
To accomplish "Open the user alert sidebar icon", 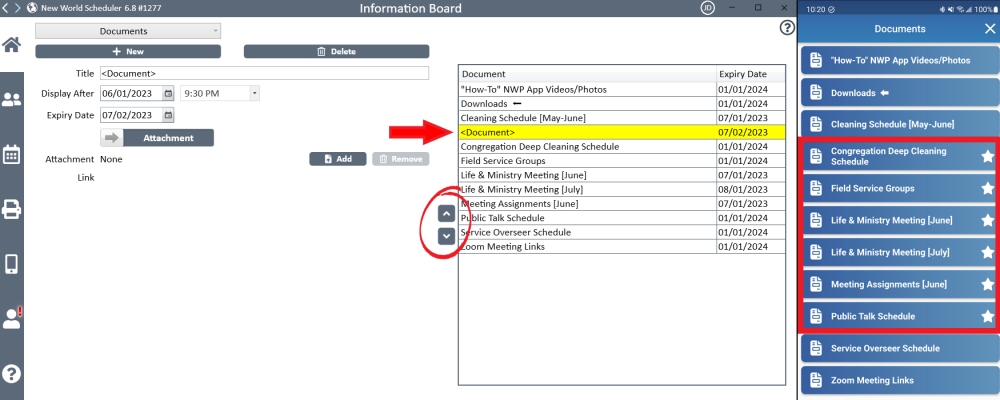I will (12, 318).
